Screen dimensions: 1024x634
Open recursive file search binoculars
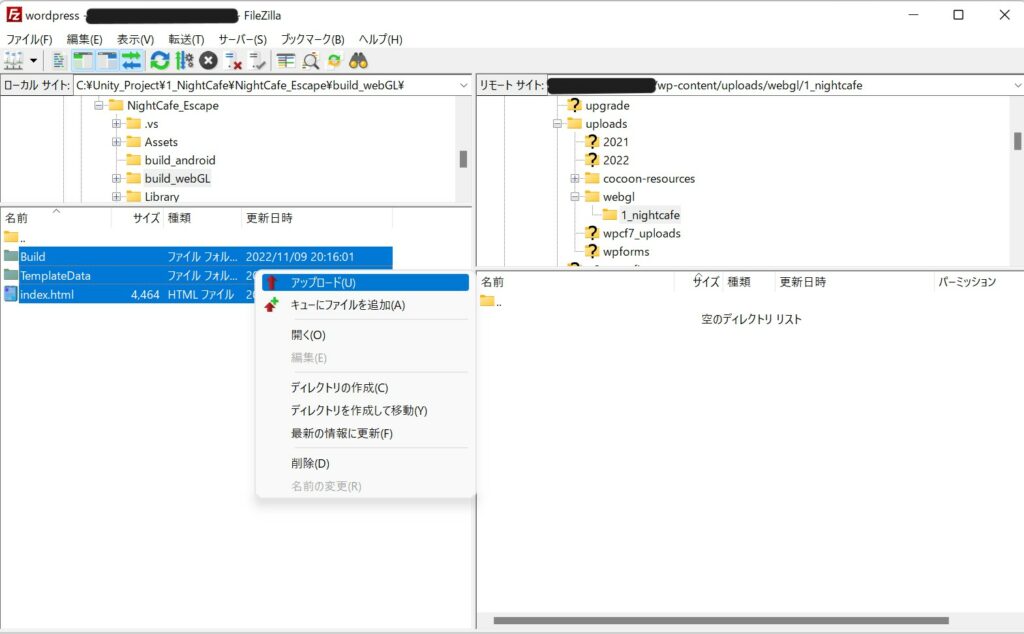[x=358, y=61]
